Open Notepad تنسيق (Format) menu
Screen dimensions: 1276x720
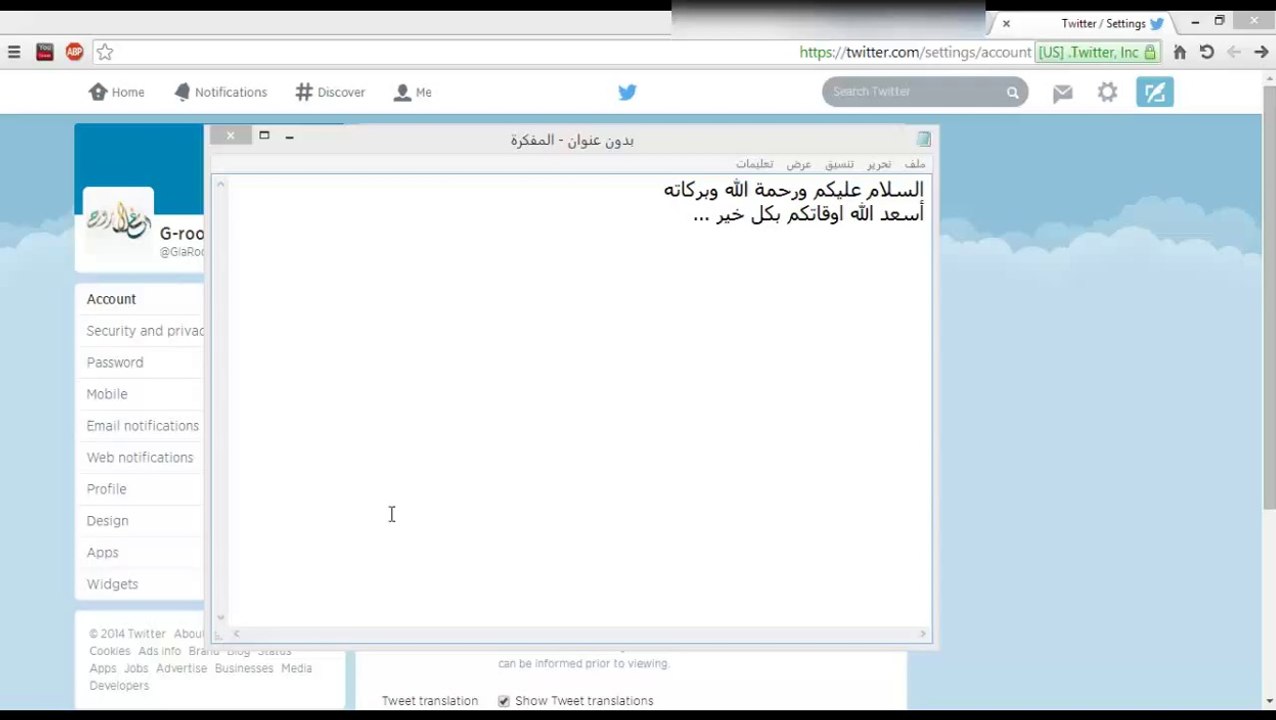[x=839, y=164]
